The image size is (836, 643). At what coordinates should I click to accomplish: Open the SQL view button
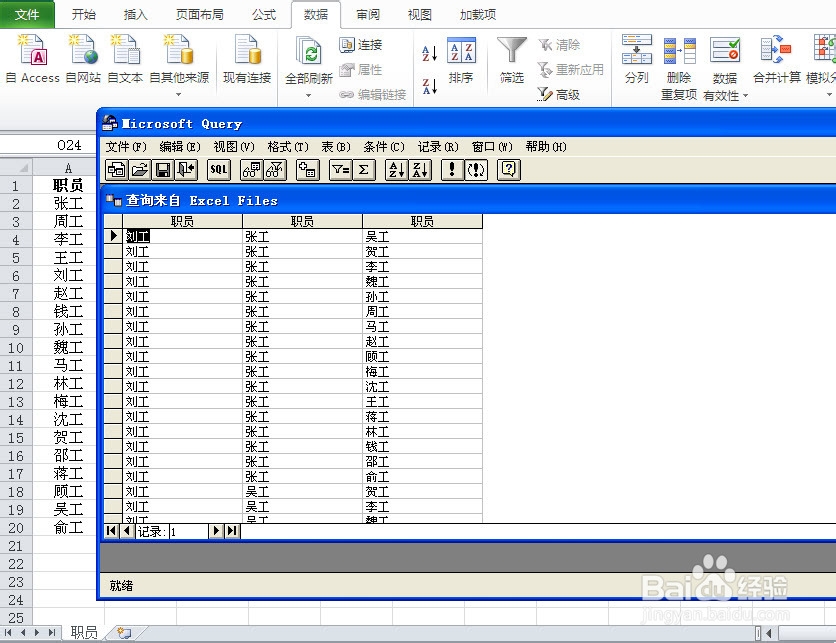pyautogui.click(x=219, y=170)
